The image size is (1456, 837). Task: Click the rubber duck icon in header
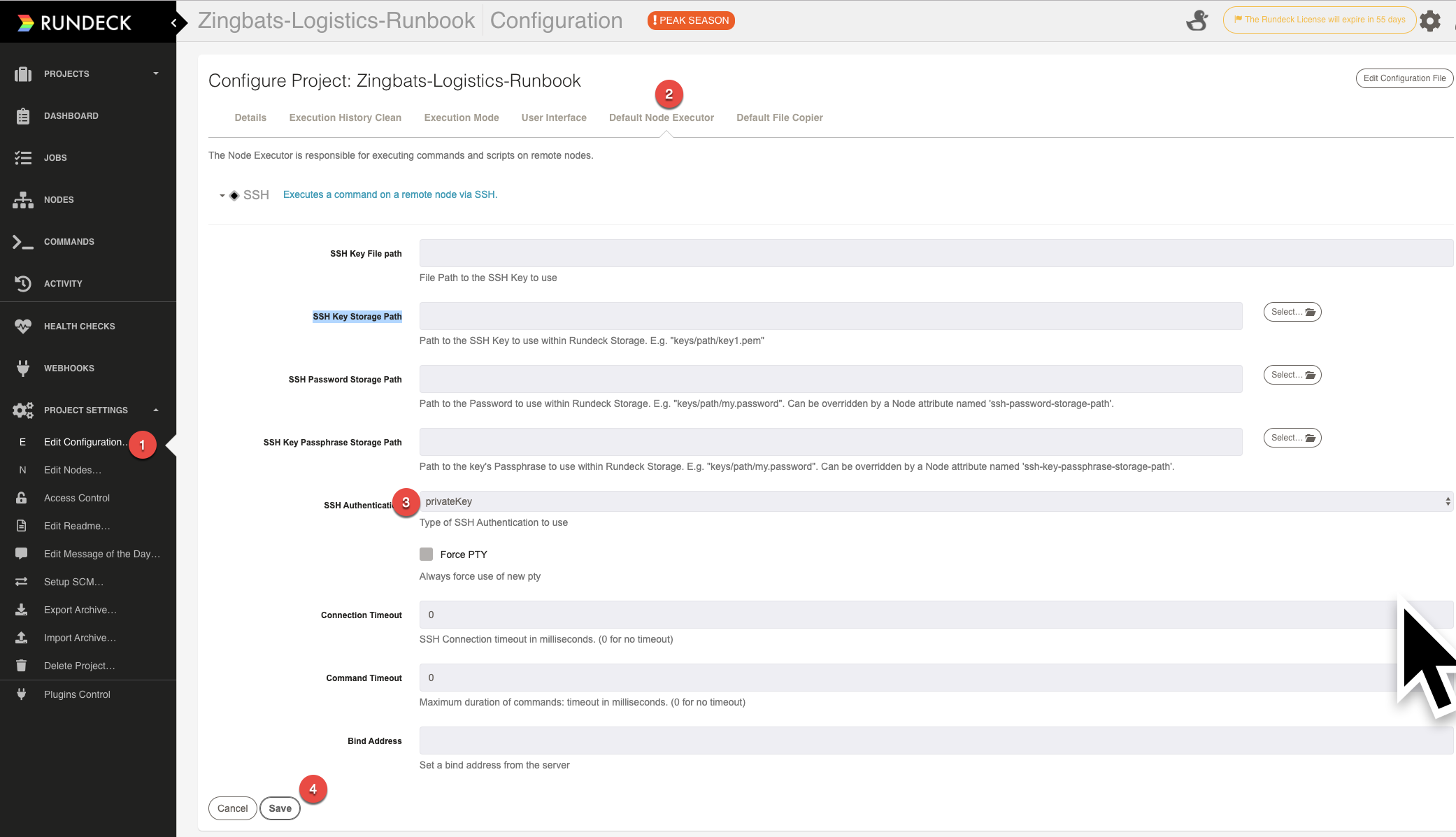pos(1197,20)
